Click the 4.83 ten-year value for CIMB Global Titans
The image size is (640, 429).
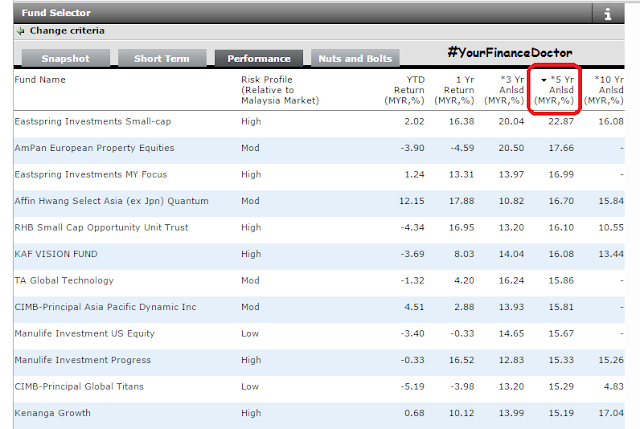(613, 387)
